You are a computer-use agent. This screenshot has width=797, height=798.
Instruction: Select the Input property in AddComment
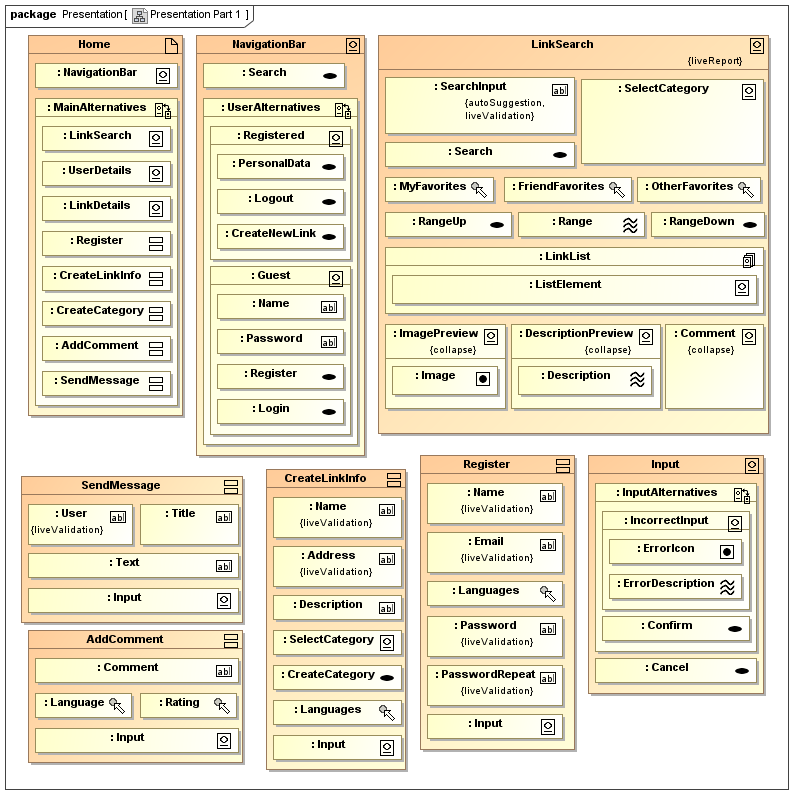point(136,741)
